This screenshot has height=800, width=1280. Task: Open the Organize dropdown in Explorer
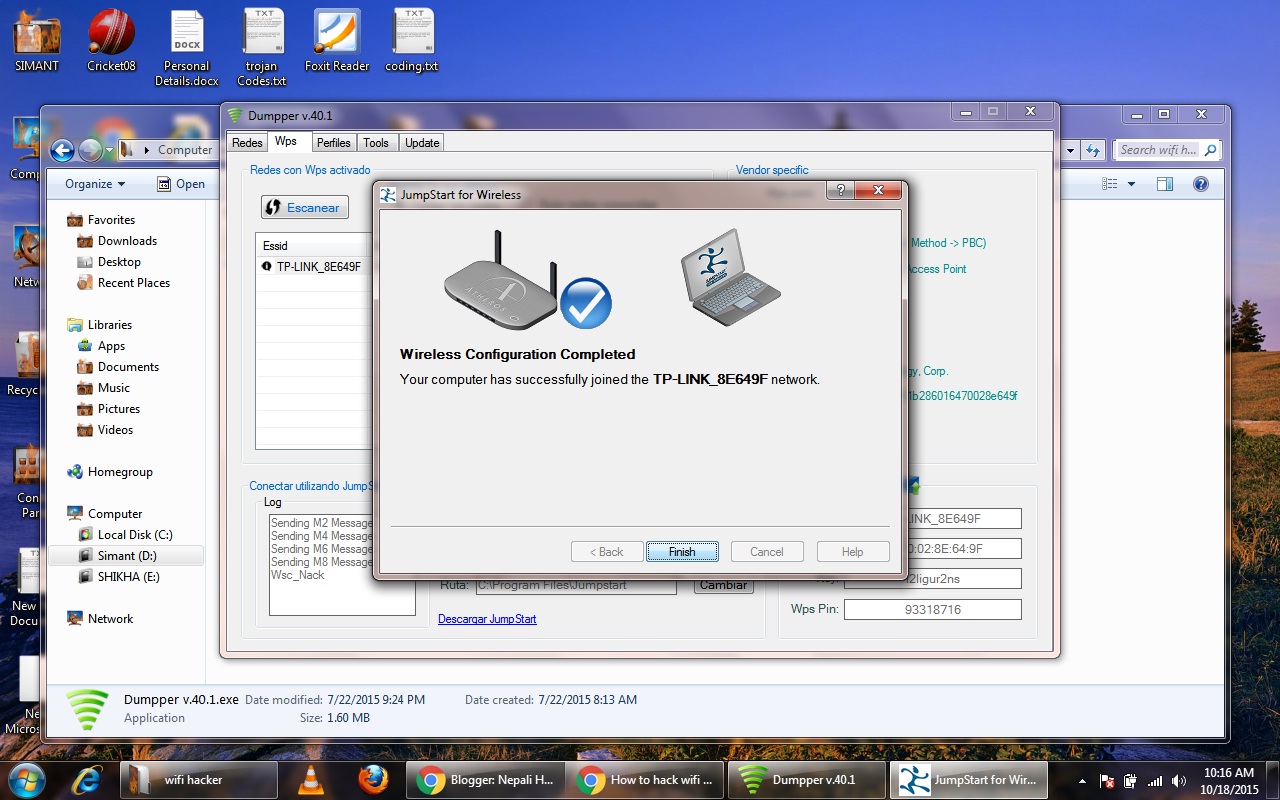pyautogui.click(x=95, y=184)
